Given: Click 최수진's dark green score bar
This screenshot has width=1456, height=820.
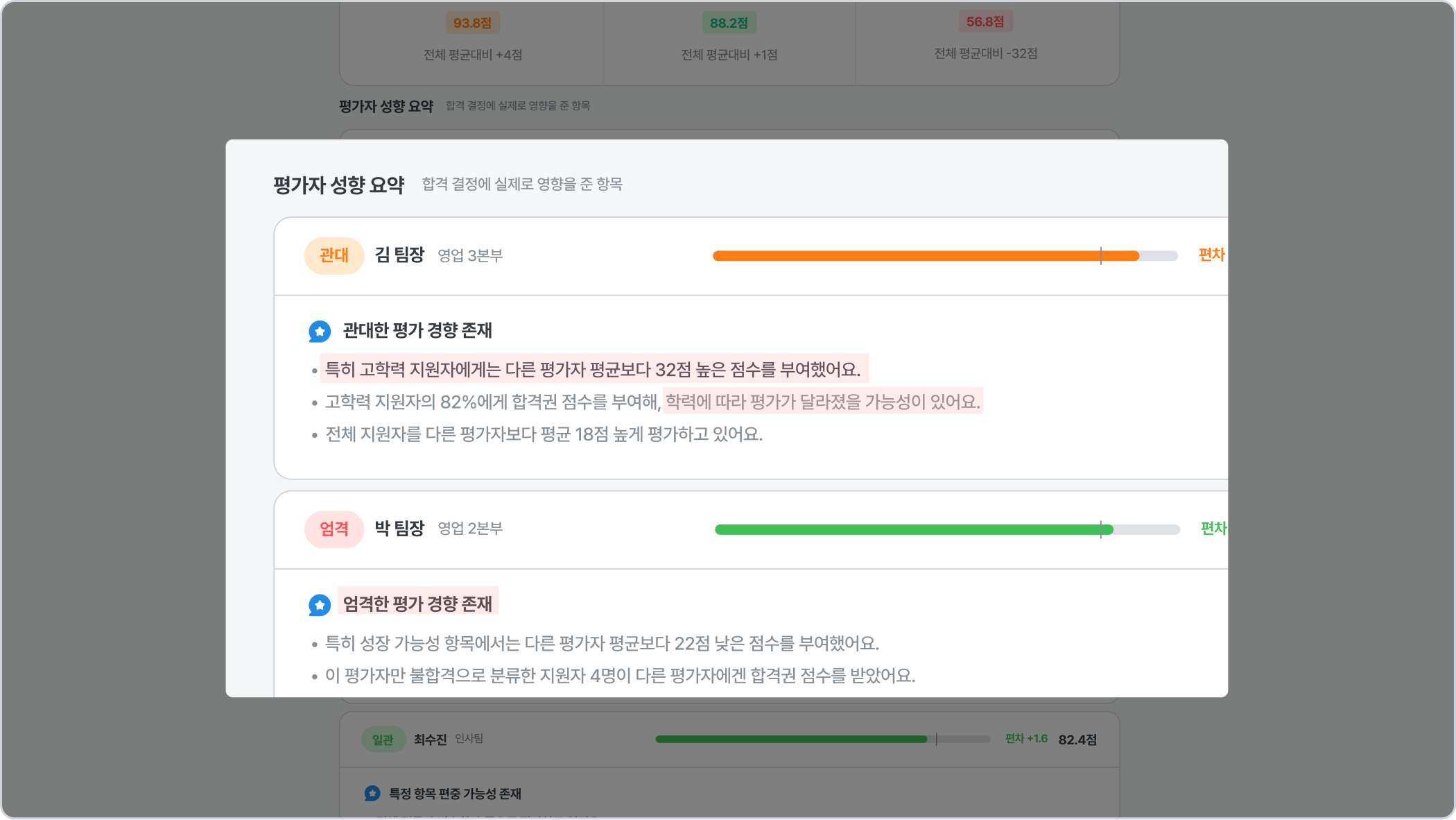Looking at the screenshot, I should coord(823,740).
